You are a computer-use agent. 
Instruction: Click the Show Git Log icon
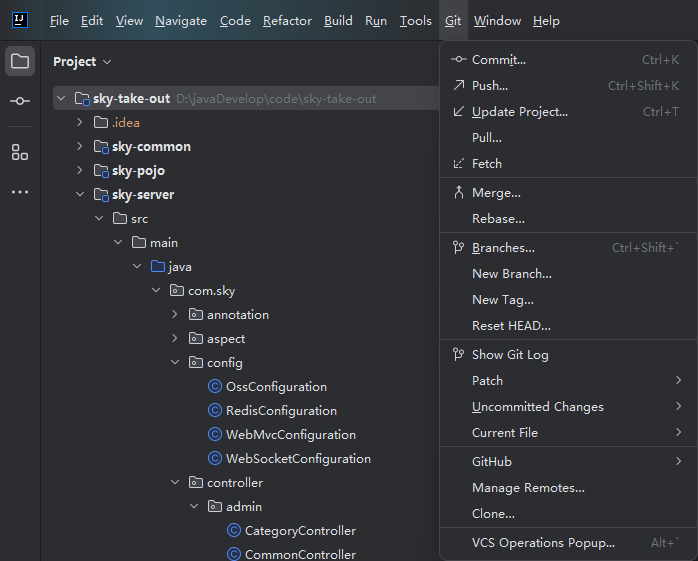pos(459,354)
